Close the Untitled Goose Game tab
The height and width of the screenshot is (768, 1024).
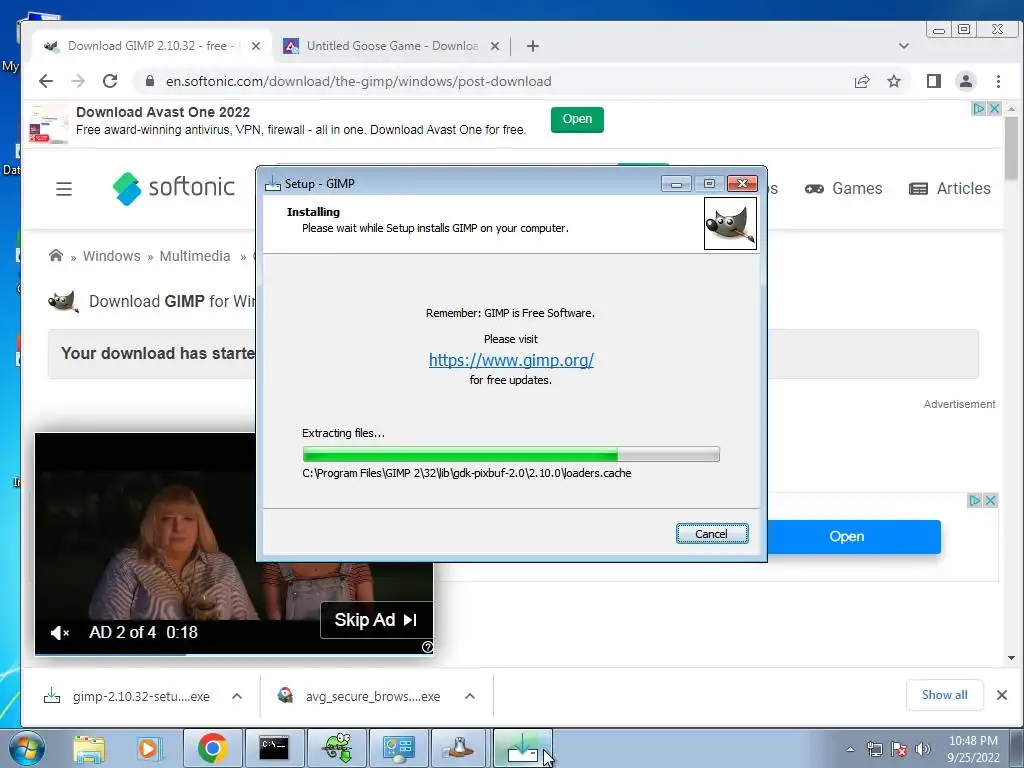[495, 46]
